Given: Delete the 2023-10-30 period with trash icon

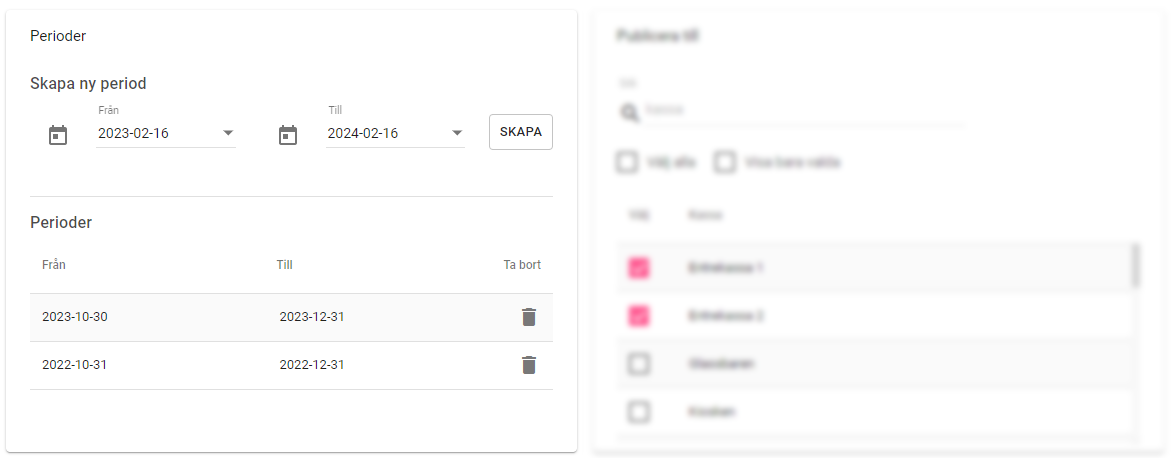Looking at the screenshot, I should [x=529, y=317].
